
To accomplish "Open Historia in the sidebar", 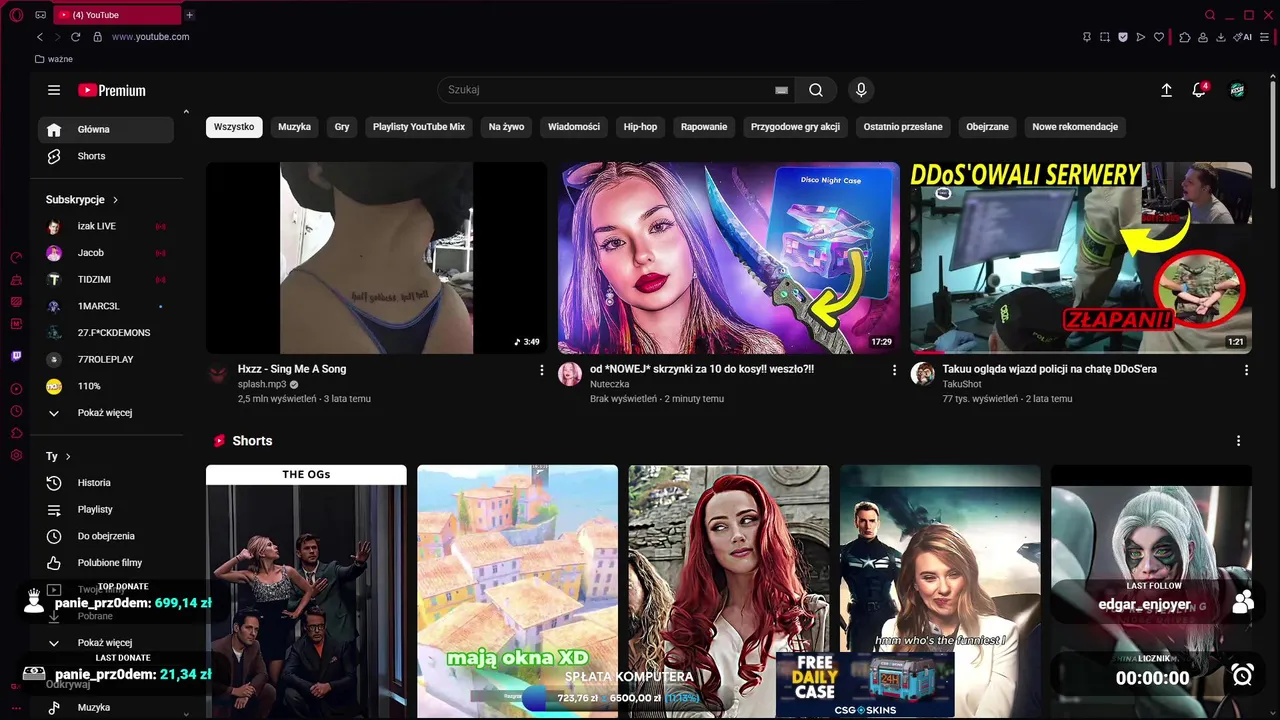I will 106,483.
